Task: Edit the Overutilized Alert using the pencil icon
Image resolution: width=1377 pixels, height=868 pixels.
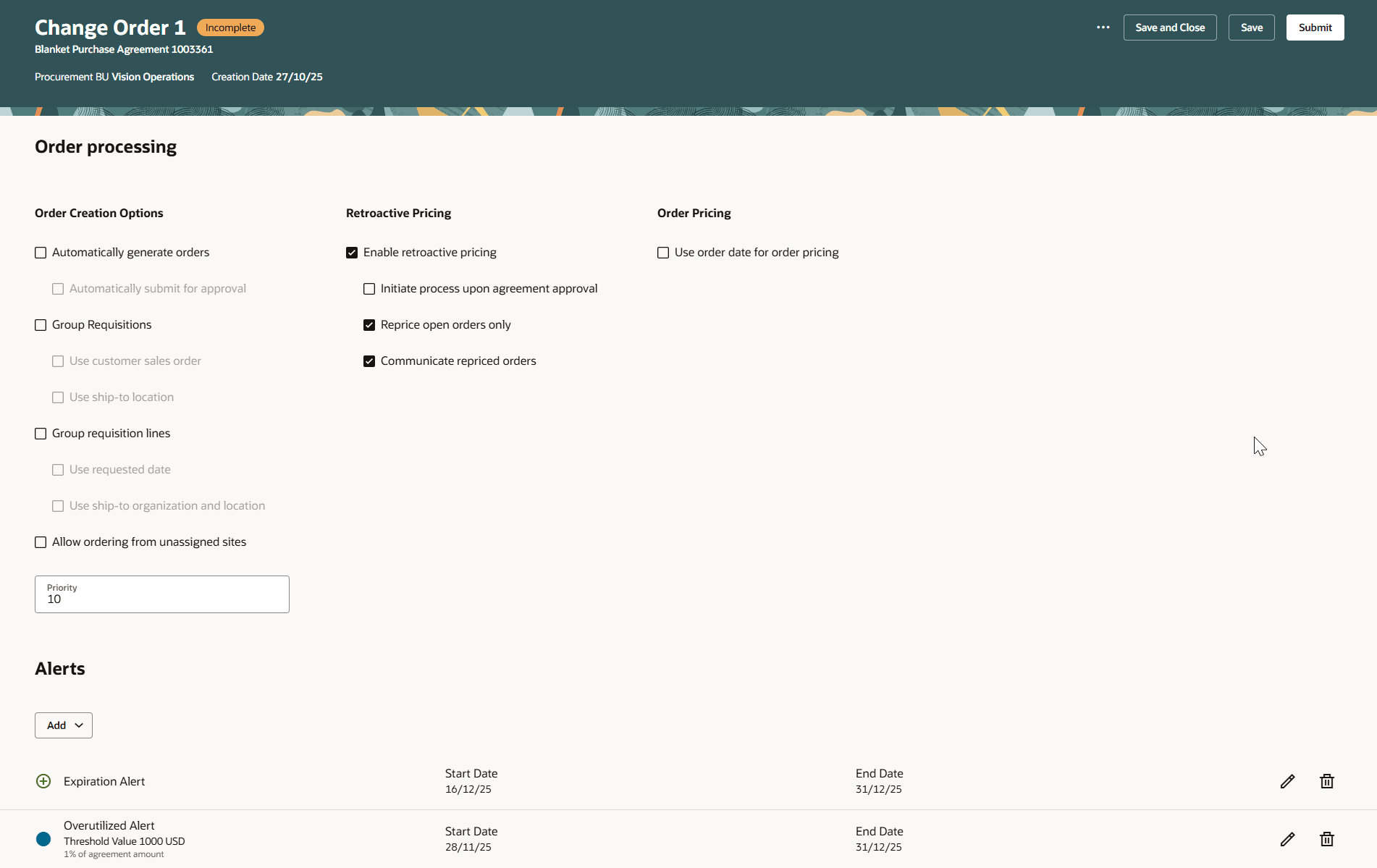Action: [1287, 839]
